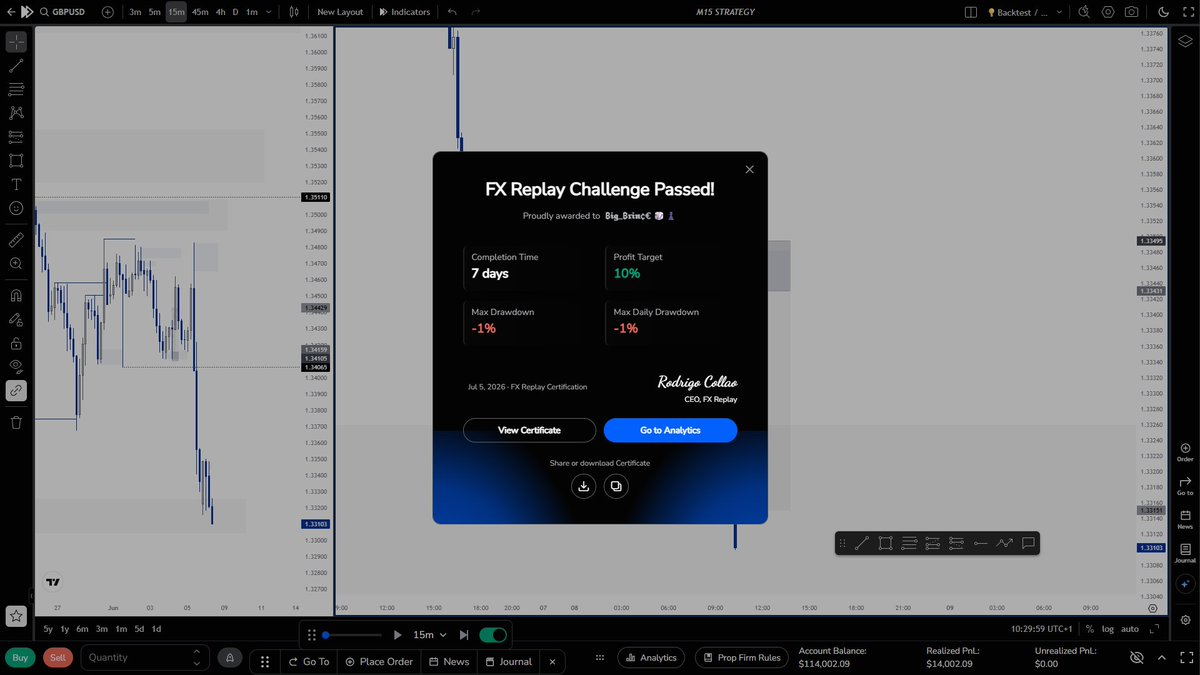Screen dimensions: 1200x675
Task: Open favorites star in left sidebar
Action: coord(15,616)
